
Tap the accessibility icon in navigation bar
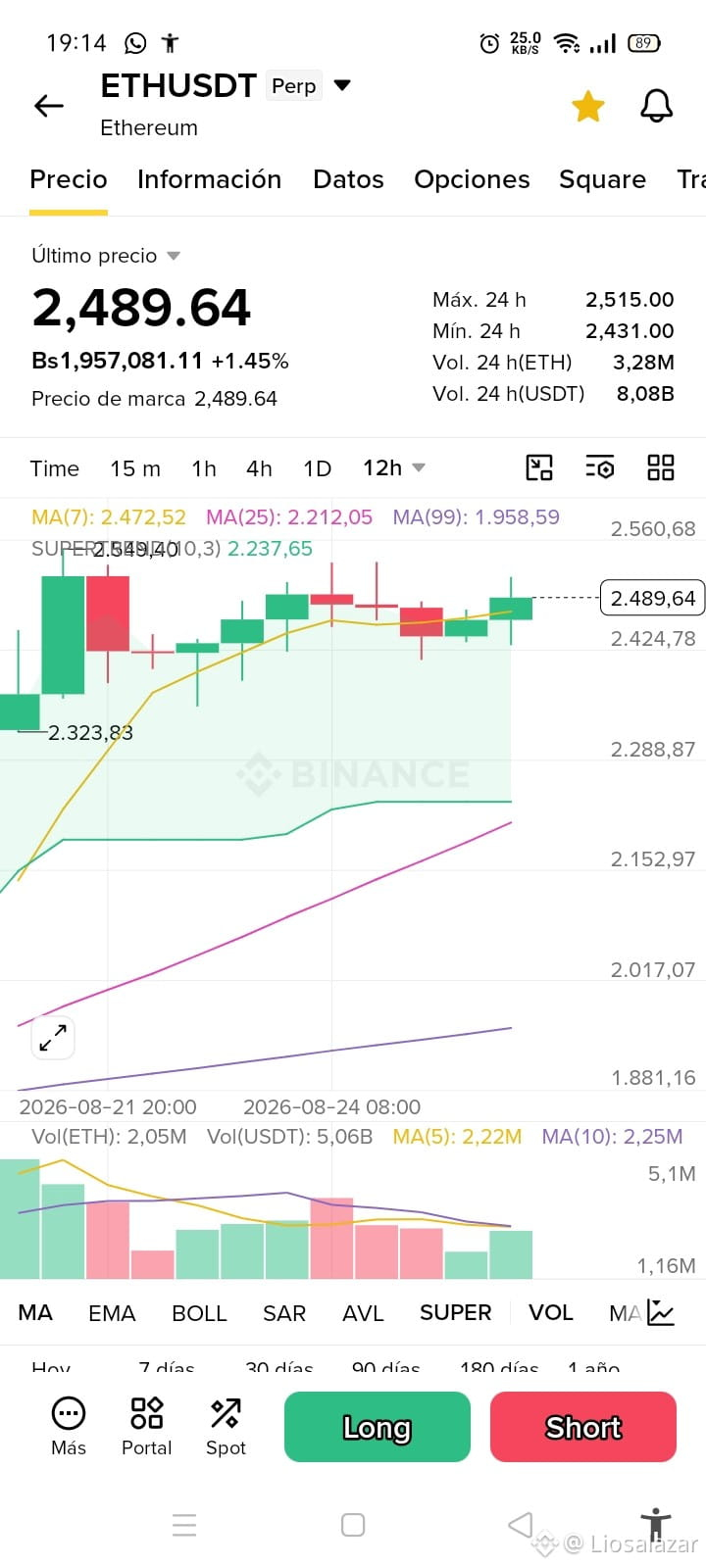(x=655, y=1527)
